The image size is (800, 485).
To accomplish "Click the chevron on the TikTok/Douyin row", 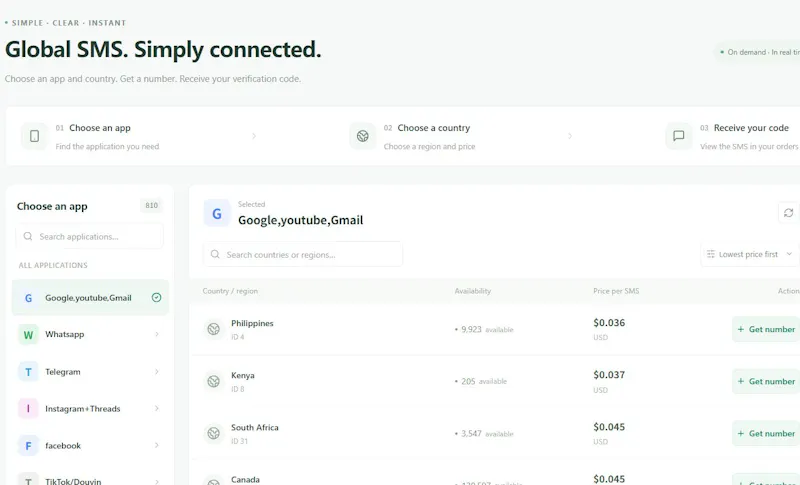I will (x=157, y=481).
